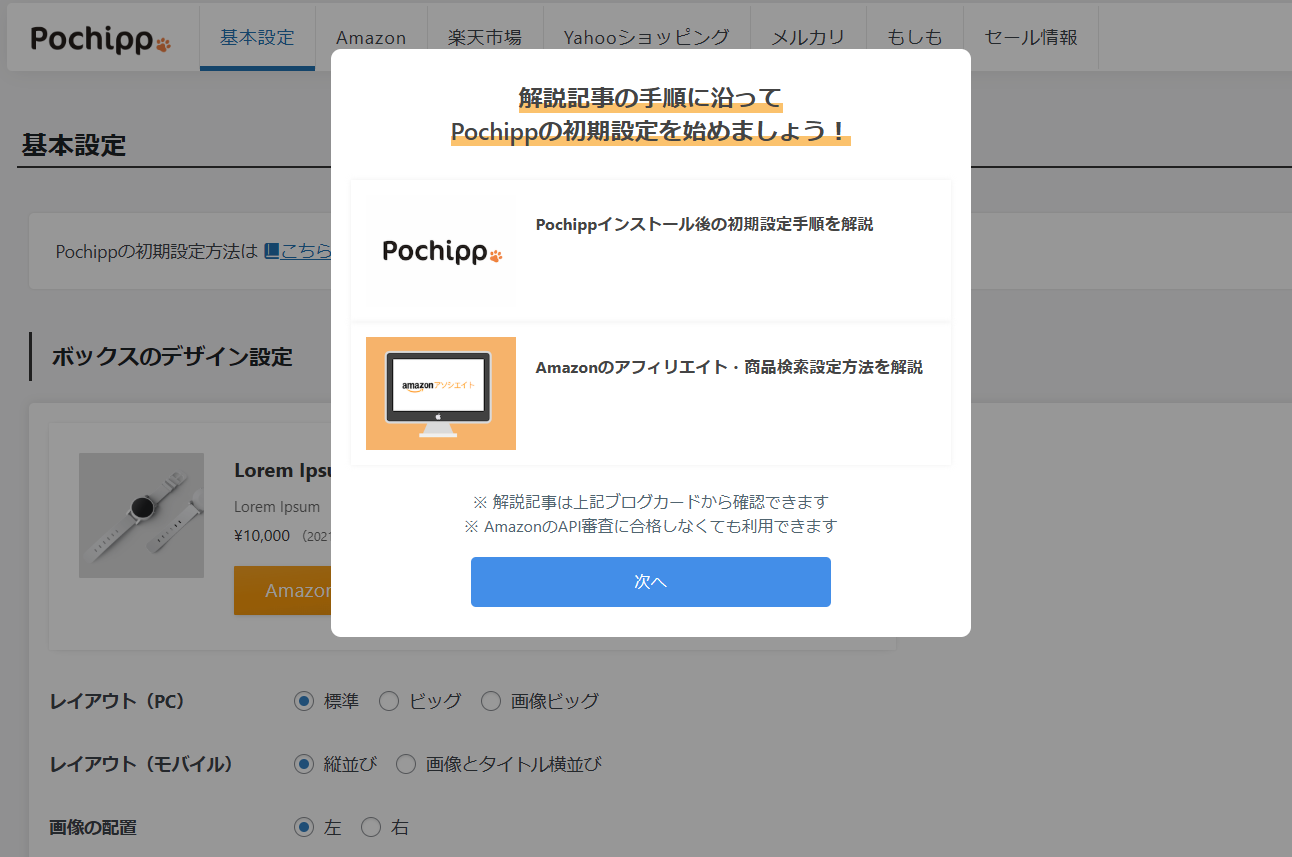Open the 楽天市場 tab

coord(485,38)
